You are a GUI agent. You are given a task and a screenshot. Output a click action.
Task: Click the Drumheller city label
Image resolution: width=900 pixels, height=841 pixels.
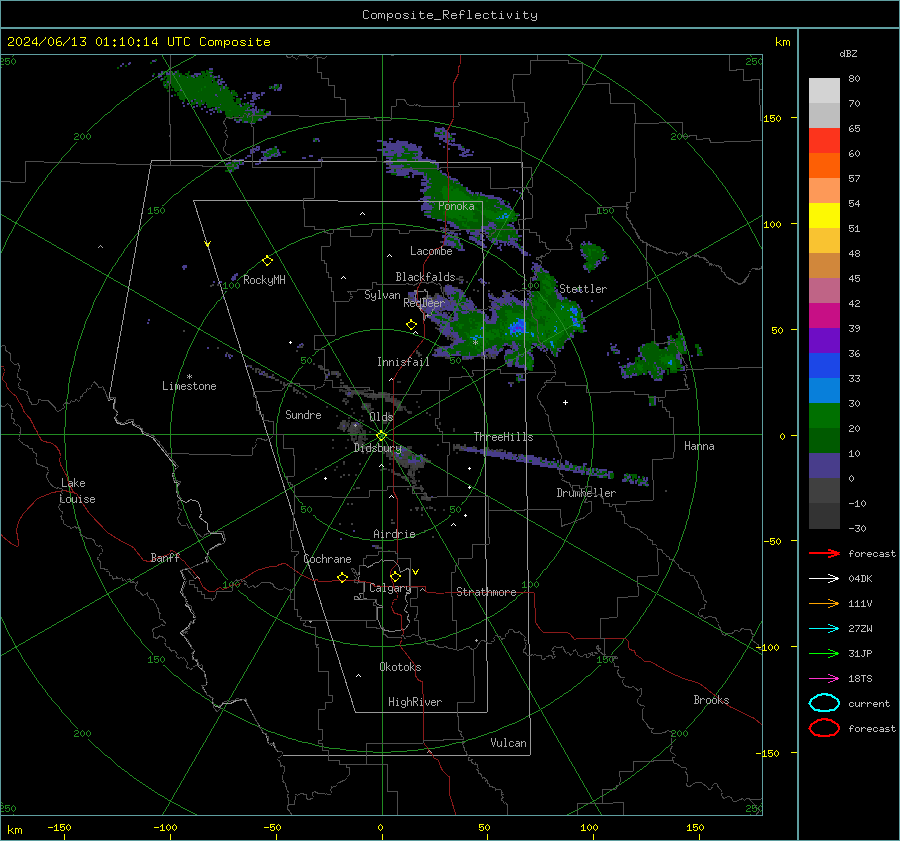click(x=586, y=493)
